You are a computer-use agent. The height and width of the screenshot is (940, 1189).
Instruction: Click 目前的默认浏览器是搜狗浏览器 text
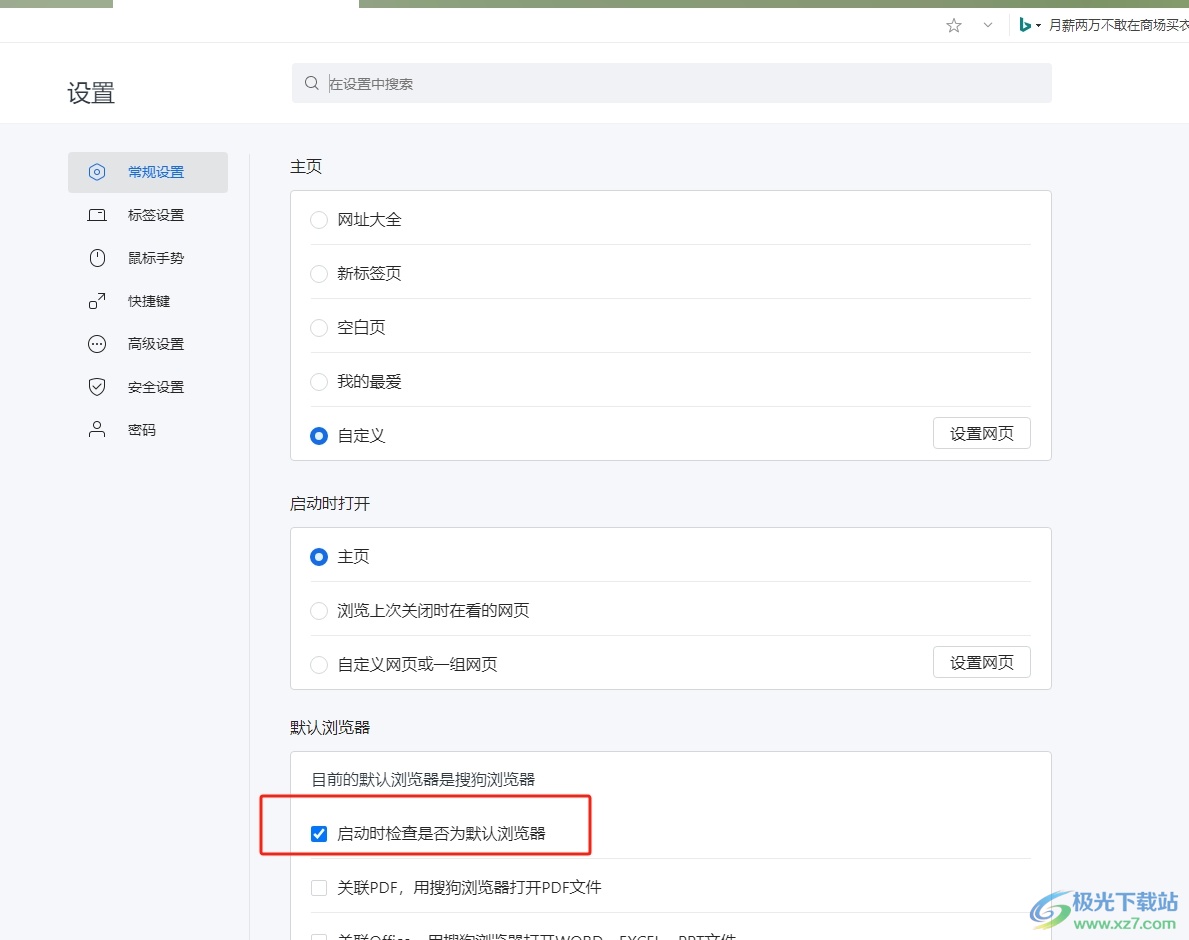[423, 779]
